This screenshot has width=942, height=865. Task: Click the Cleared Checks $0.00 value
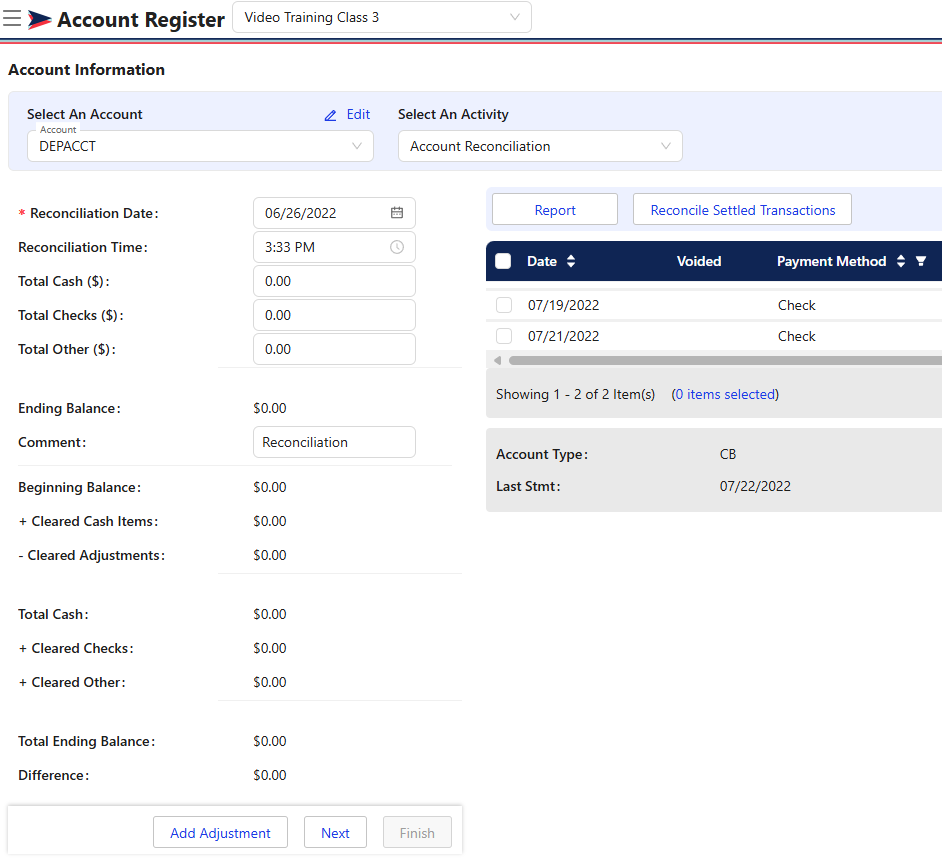coord(270,648)
